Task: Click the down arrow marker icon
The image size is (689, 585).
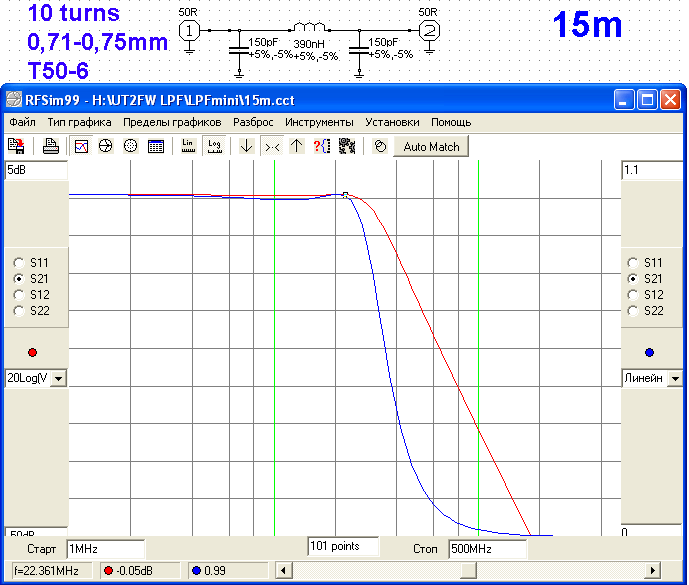Action: 246,146
